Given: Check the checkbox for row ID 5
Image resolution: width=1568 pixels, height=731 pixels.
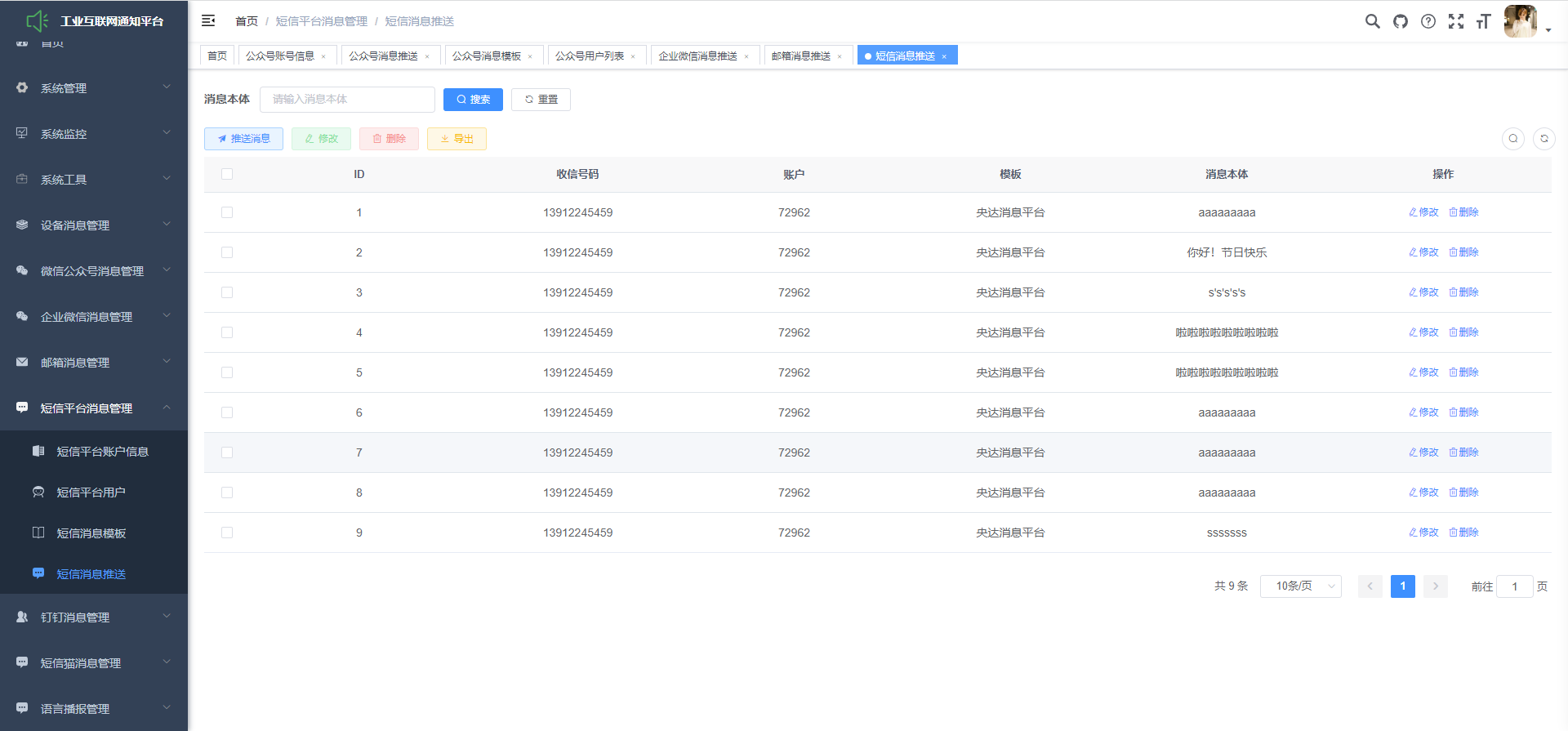Looking at the screenshot, I should 227,372.
